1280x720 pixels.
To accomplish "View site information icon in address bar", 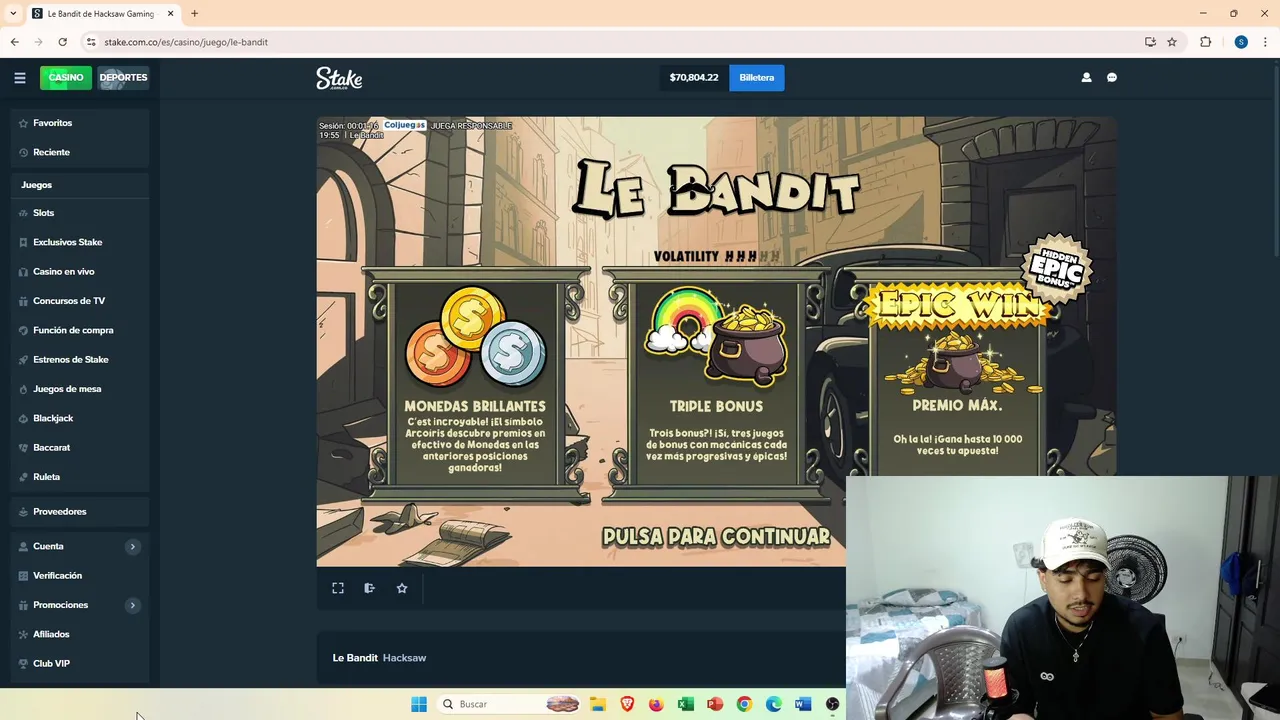I will pos(91,42).
